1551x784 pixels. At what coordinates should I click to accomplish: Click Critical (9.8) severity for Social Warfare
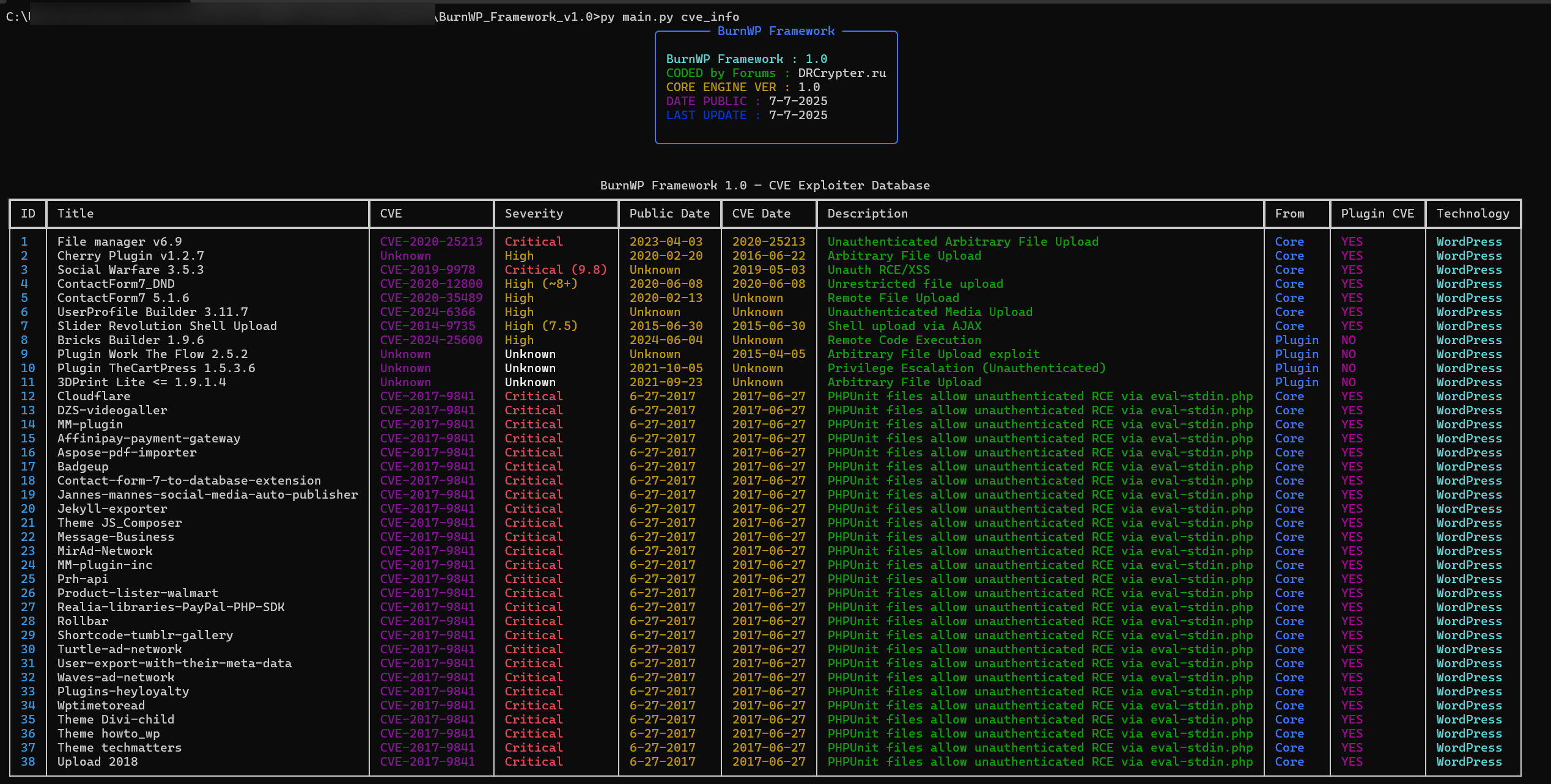[x=555, y=269]
